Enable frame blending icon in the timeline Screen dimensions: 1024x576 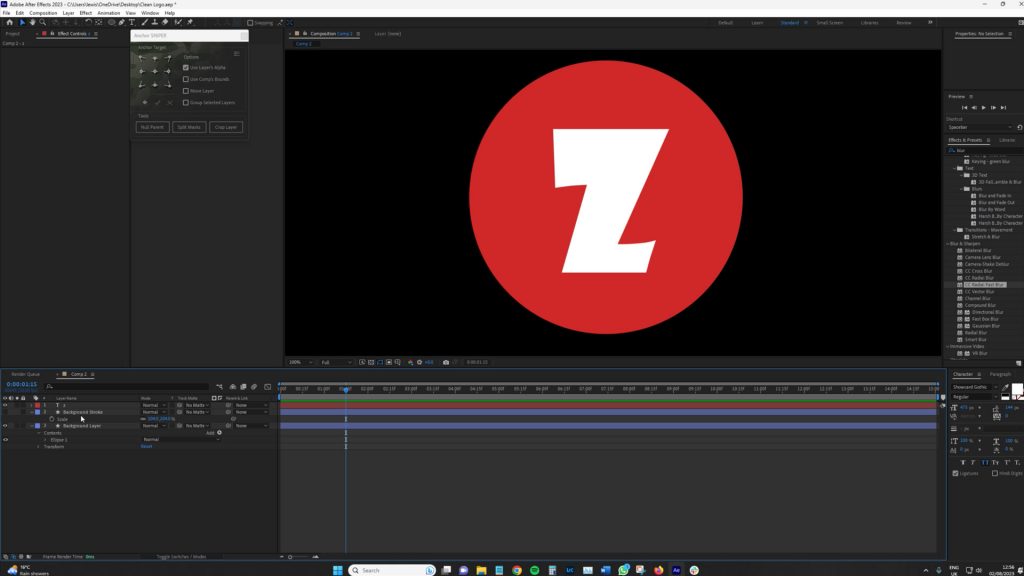pos(243,387)
